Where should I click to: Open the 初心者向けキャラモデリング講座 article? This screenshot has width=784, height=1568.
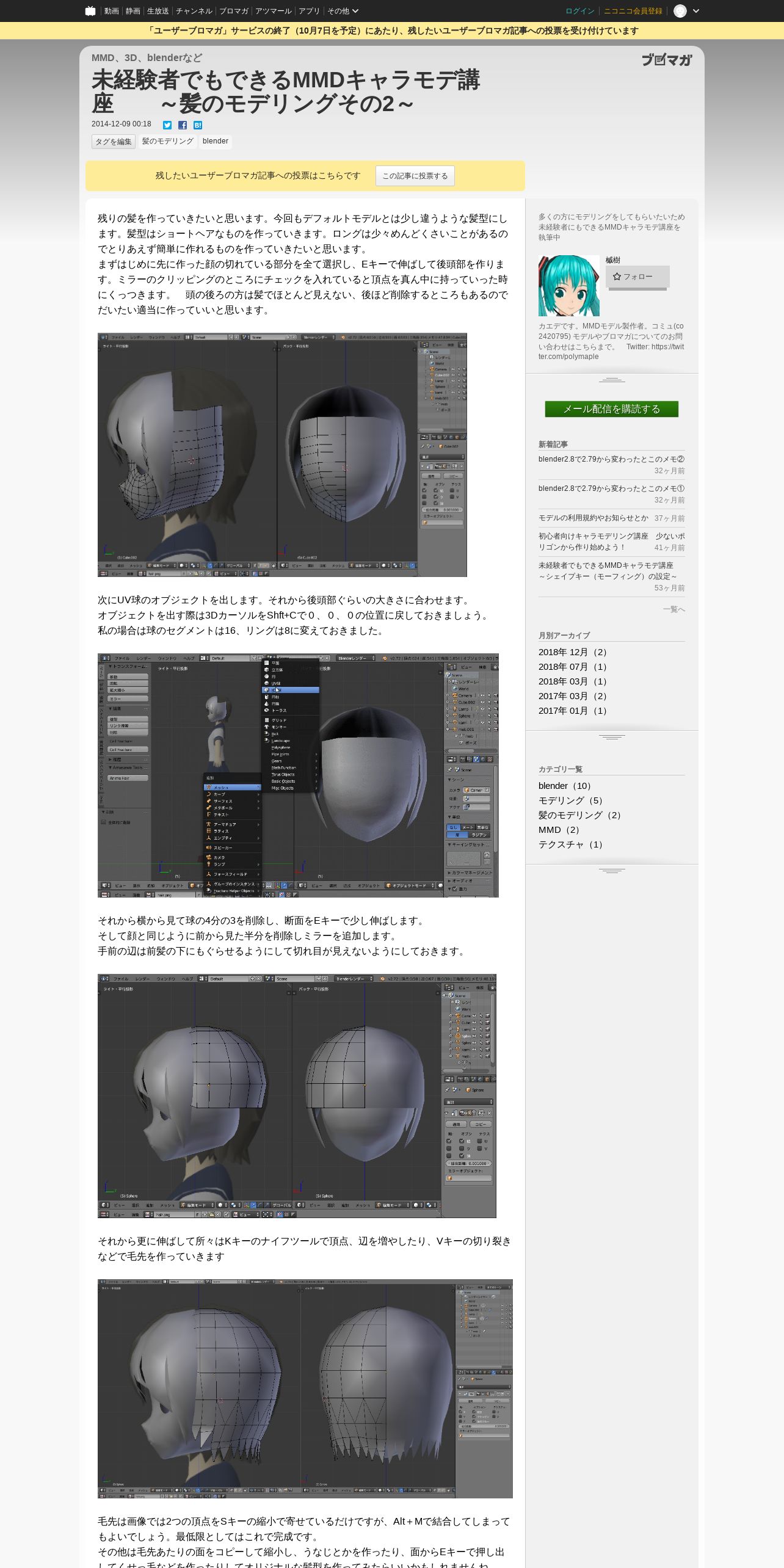[x=611, y=542]
